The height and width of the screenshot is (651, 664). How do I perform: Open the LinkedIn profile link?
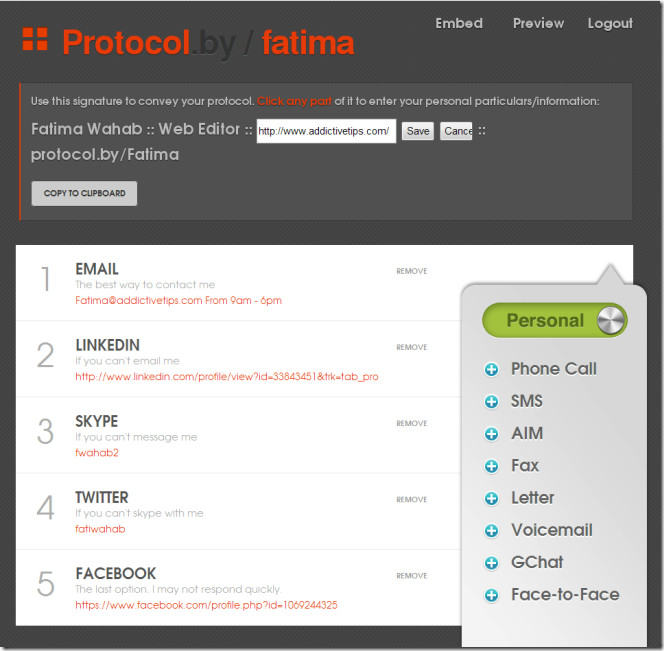227,377
